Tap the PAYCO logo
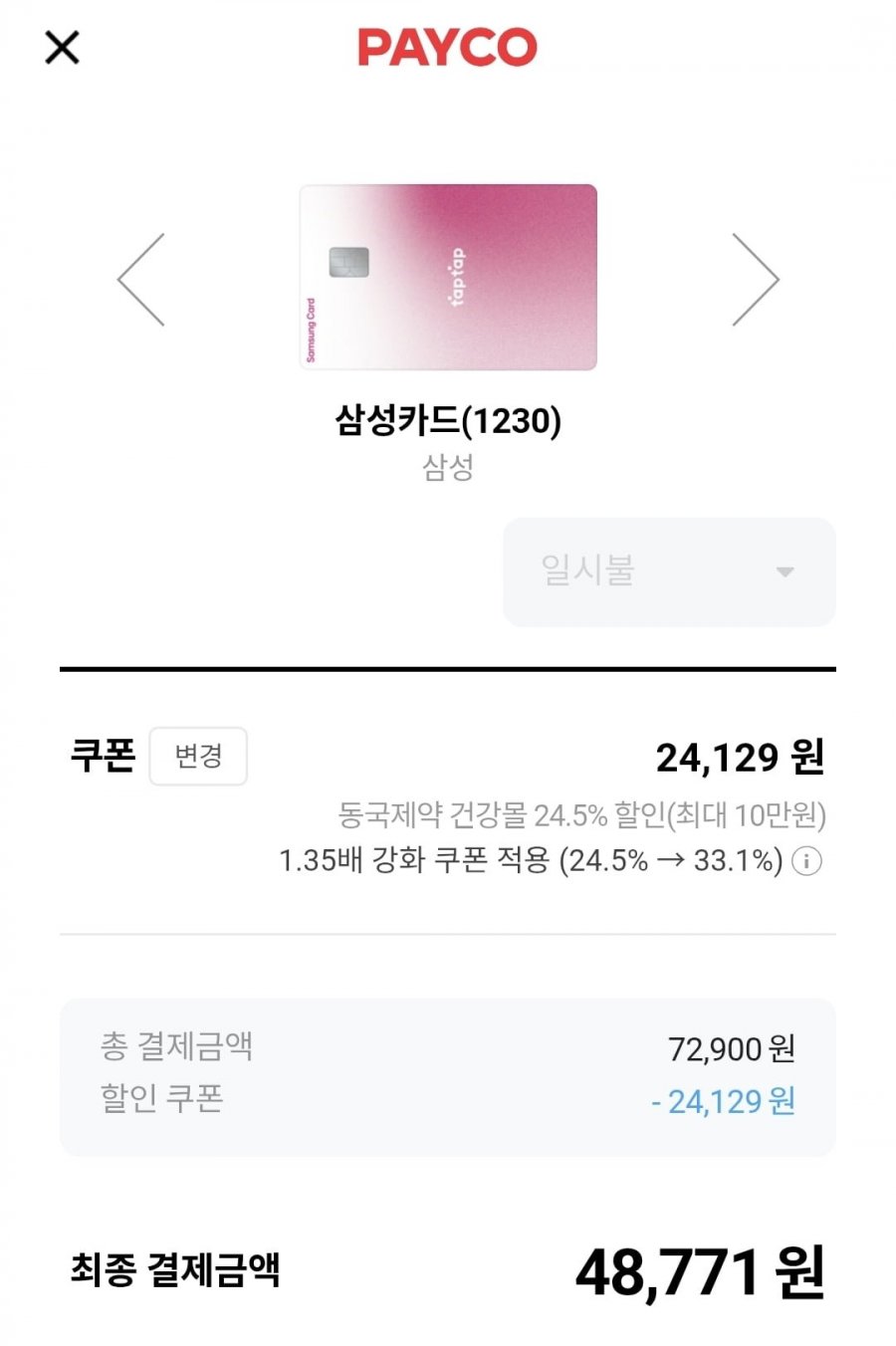 [x=447, y=47]
